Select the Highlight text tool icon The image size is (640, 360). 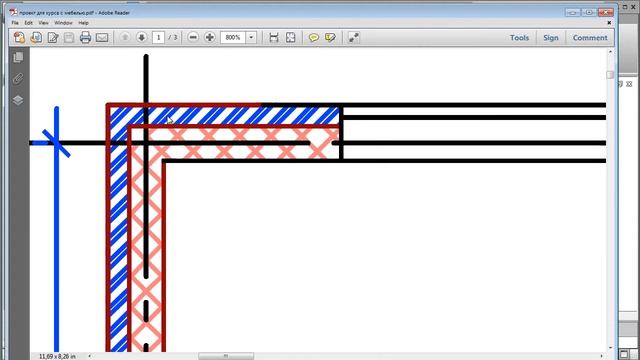330,38
